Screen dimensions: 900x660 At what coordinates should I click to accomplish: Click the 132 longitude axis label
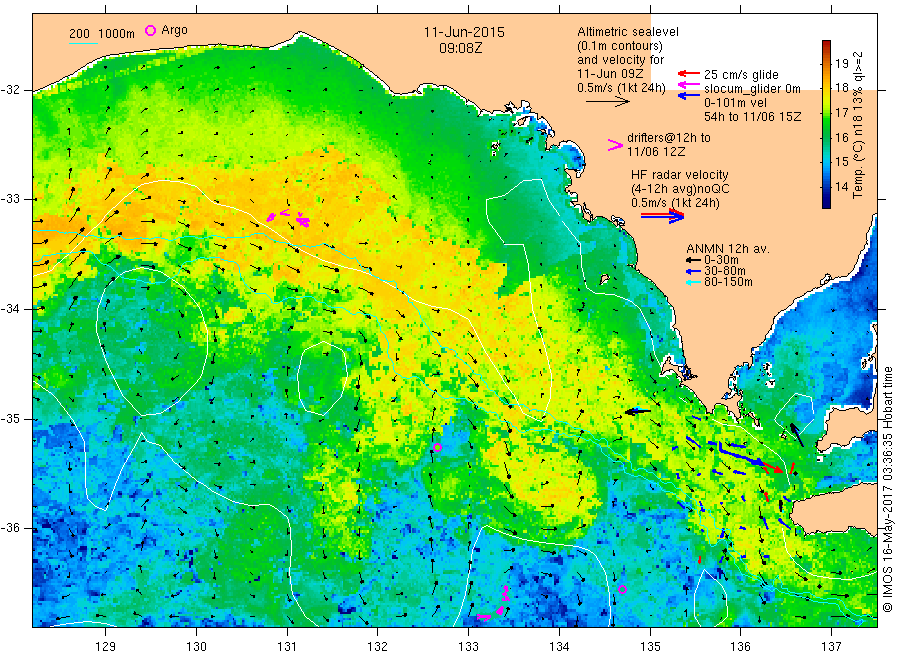378,647
